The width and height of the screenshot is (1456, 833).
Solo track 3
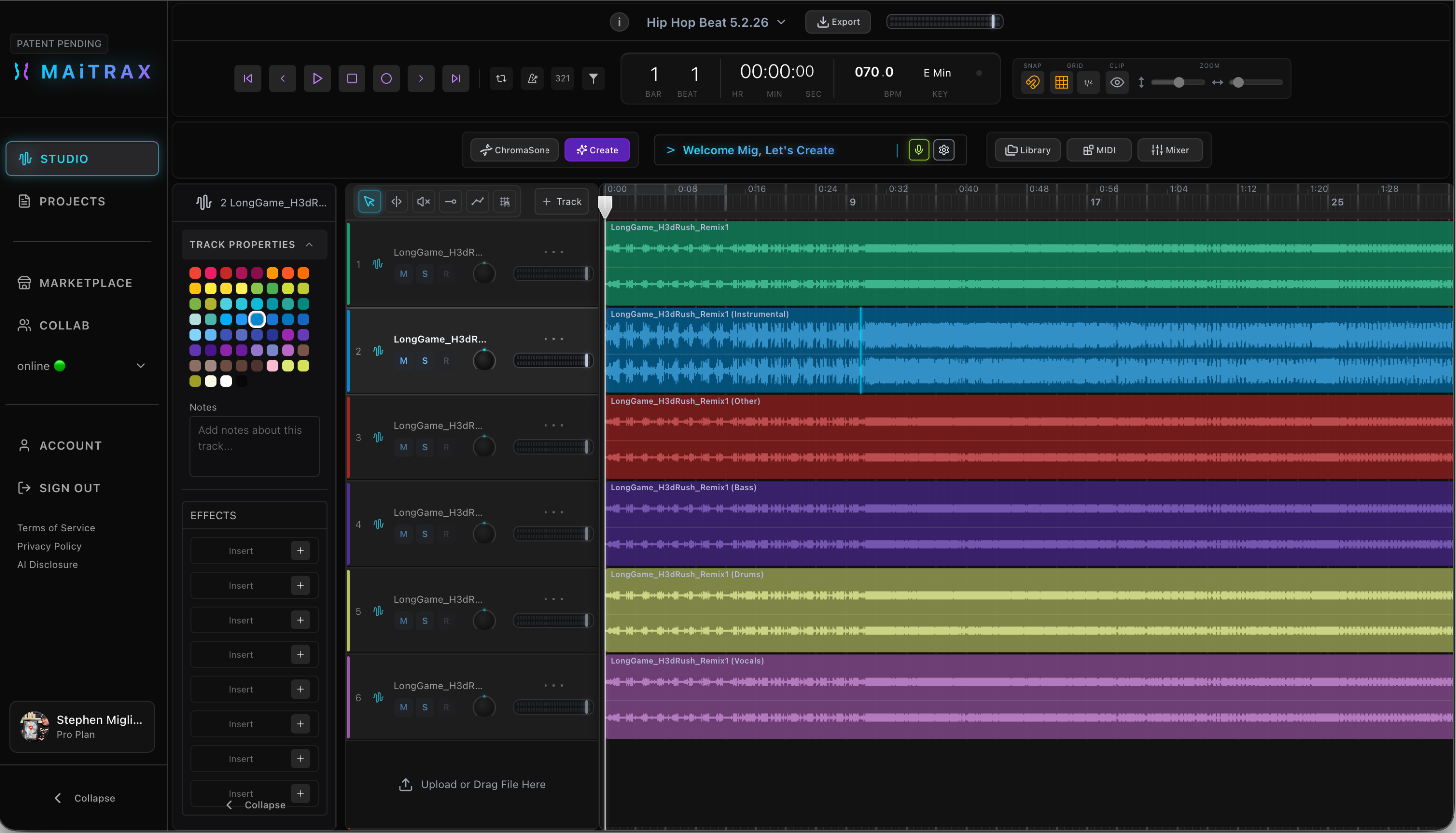pyautogui.click(x=425, y=447)
